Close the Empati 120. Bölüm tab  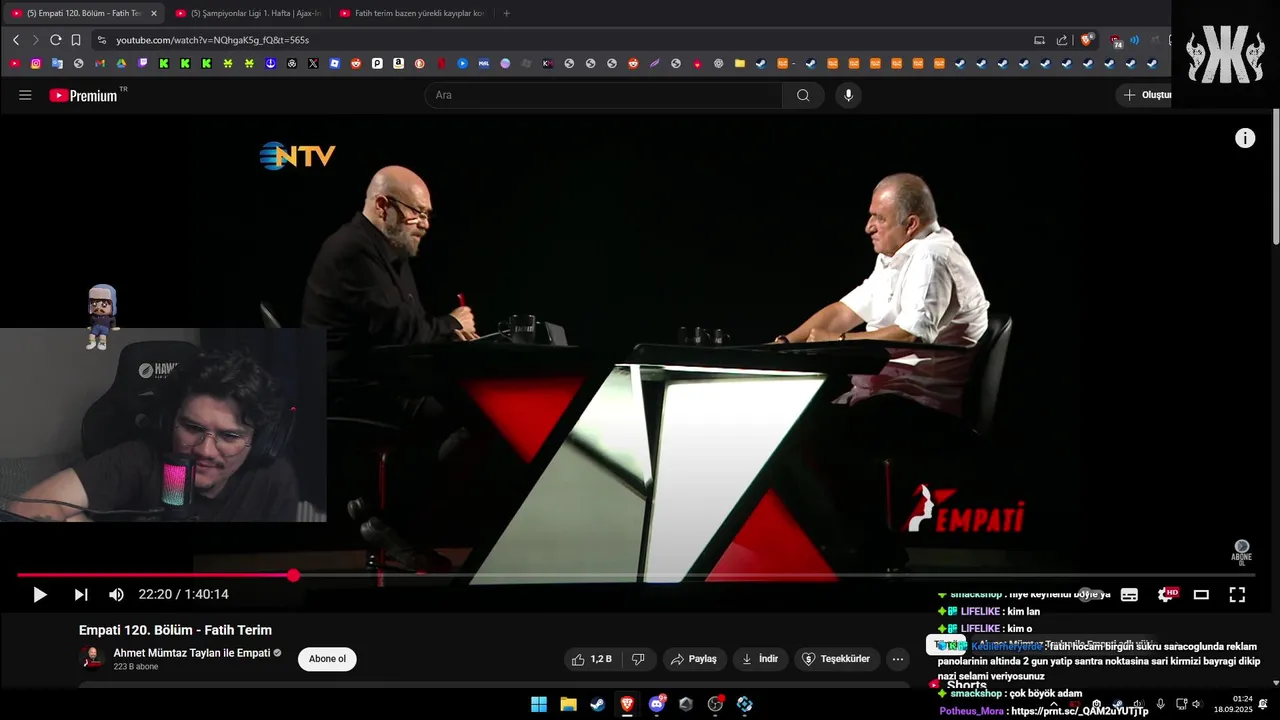(x=153, y=13)
